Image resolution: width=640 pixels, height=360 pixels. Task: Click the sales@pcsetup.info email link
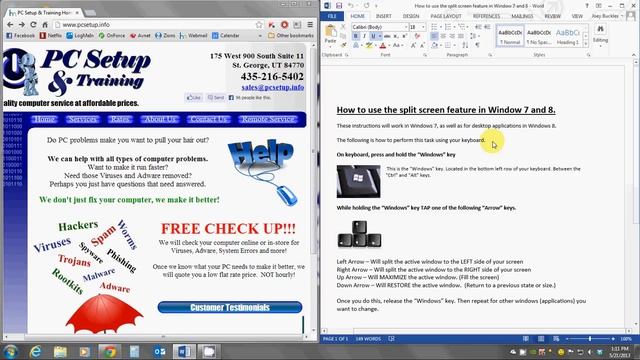tap(273, 87)
